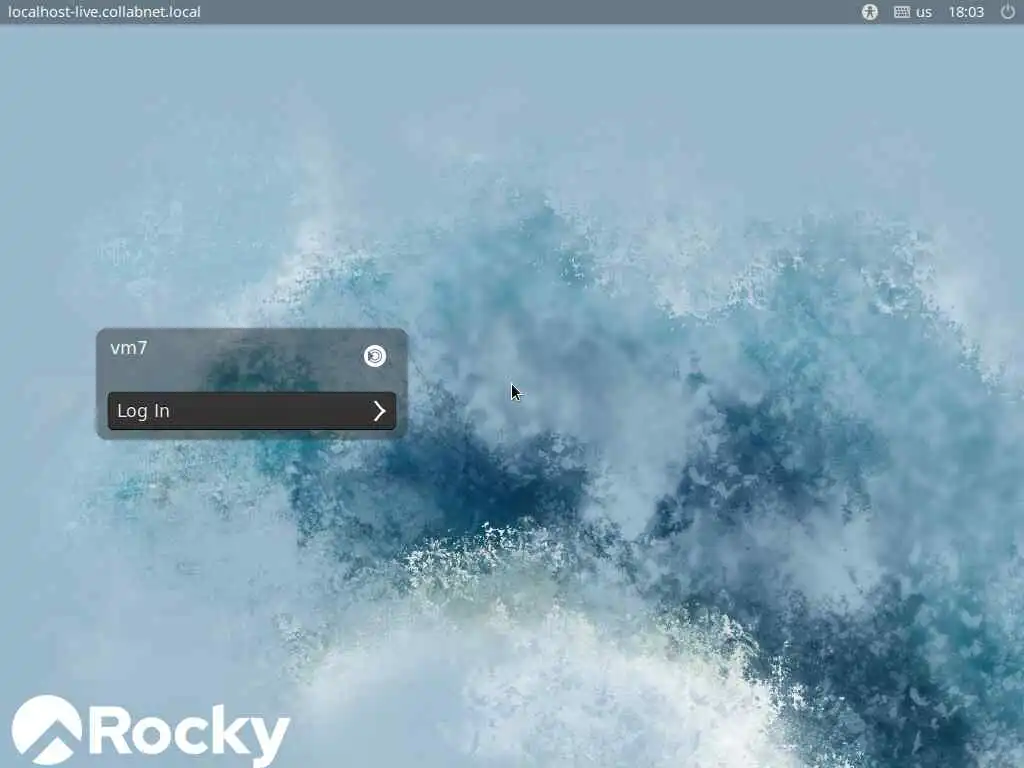Open the accessibility menu icon

click(x=869, y=12)
